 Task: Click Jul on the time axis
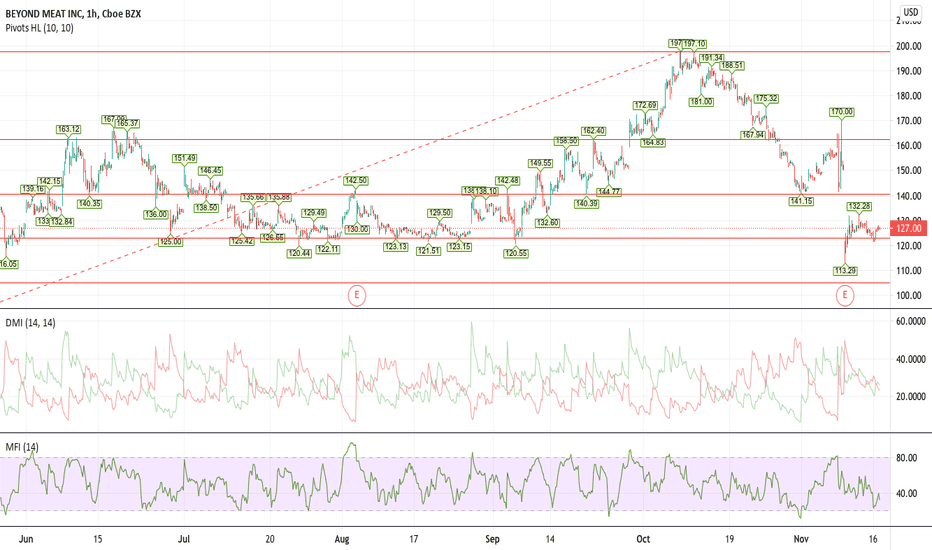click(x=184, y=539)
